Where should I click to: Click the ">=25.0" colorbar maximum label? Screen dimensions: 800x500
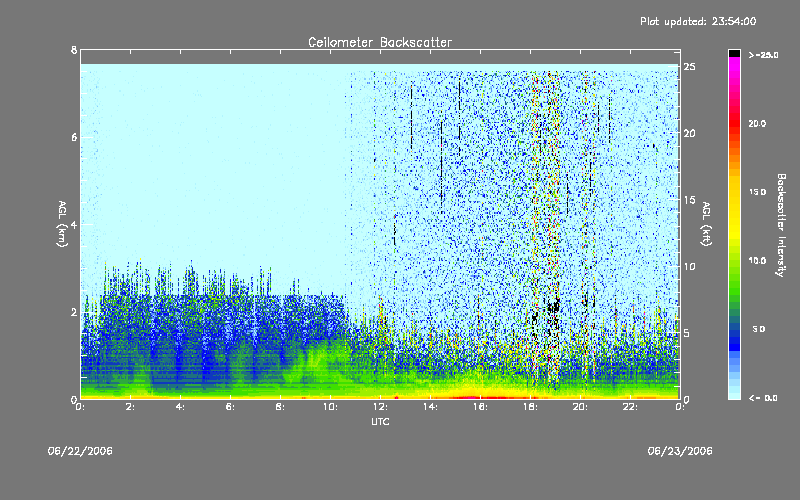(764, 55)
